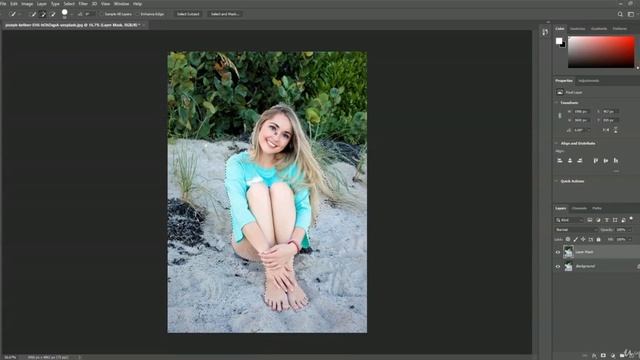This screenshot has width=640, height=360.
Task: Toggle layer filtering switch in Layers panel
Action: click(x=631, y=219)
